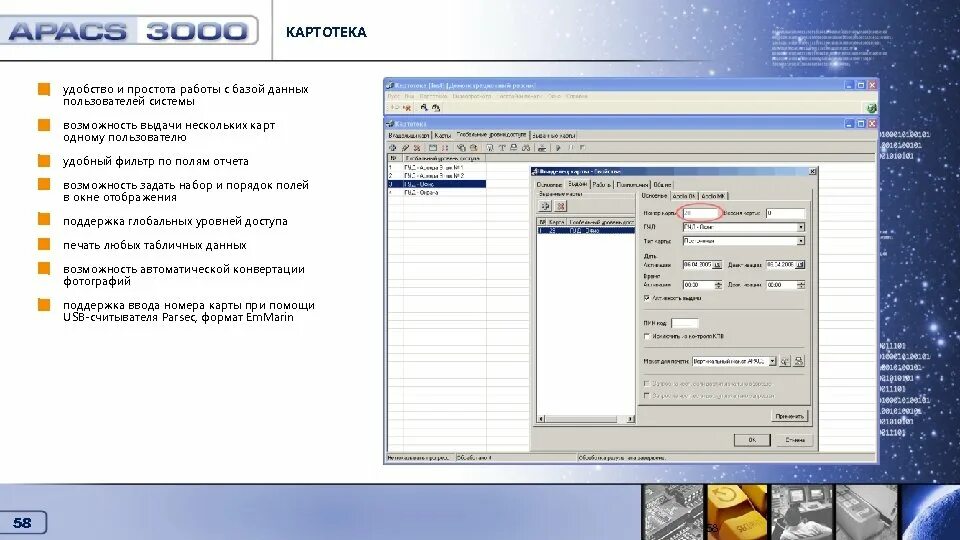The width and height of the screenshot is (960, 540).
Task: Switch to the Apollo MK tab
Action: tap(713, 196)
